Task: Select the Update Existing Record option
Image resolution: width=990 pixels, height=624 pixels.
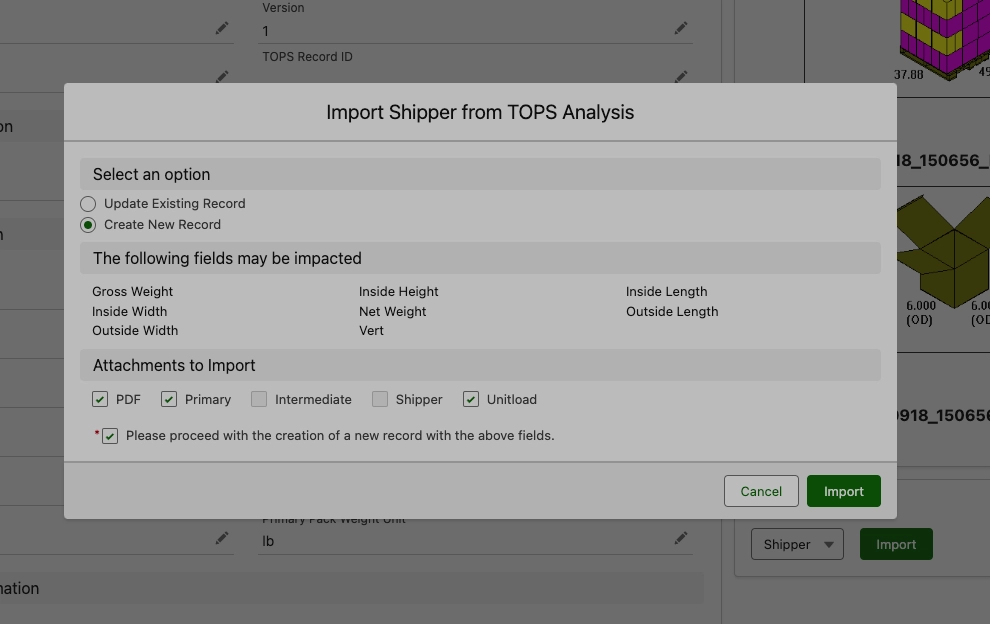Action: 88,204
